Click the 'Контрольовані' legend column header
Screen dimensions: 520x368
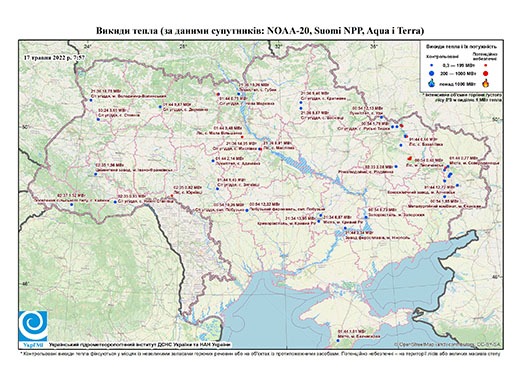441,56
